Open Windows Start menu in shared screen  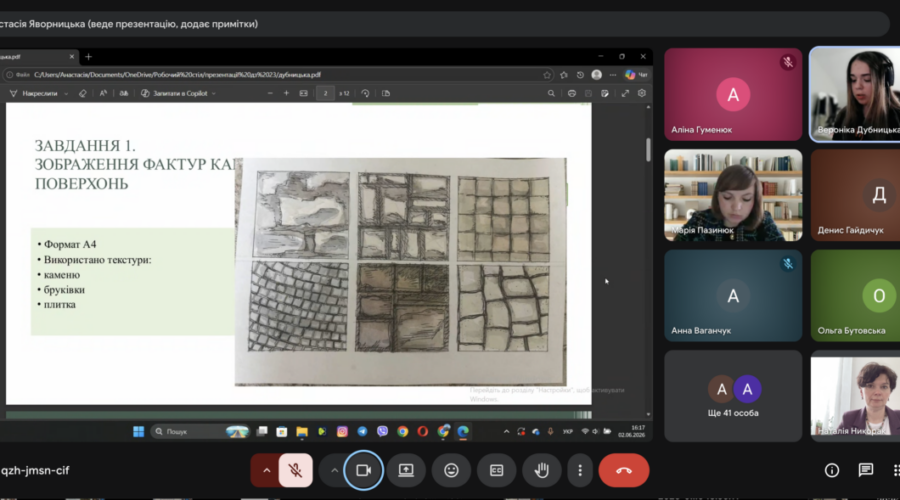point(138,431)
